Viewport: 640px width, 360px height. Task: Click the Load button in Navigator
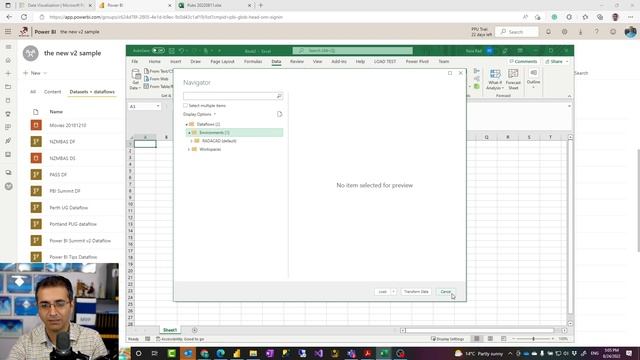tap(382, 292)
